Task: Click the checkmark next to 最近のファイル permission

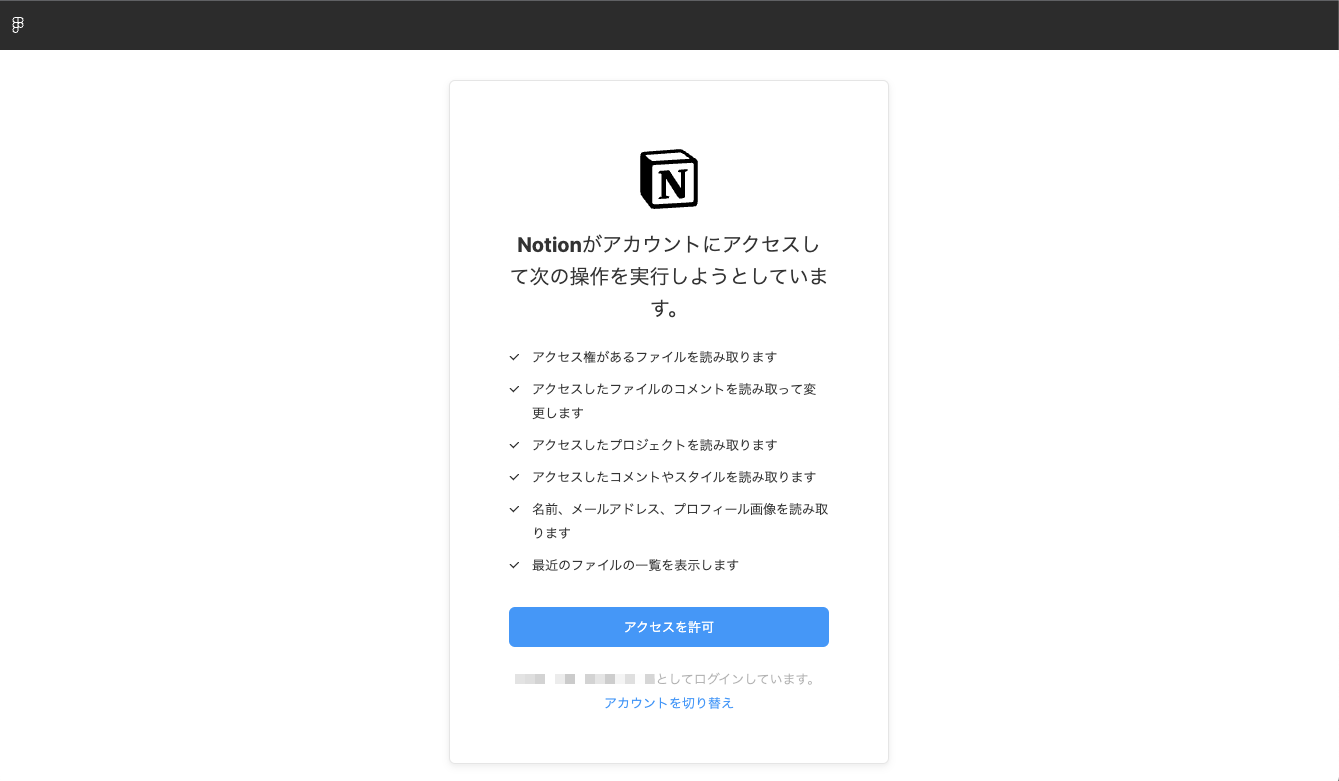Action: 514,565
